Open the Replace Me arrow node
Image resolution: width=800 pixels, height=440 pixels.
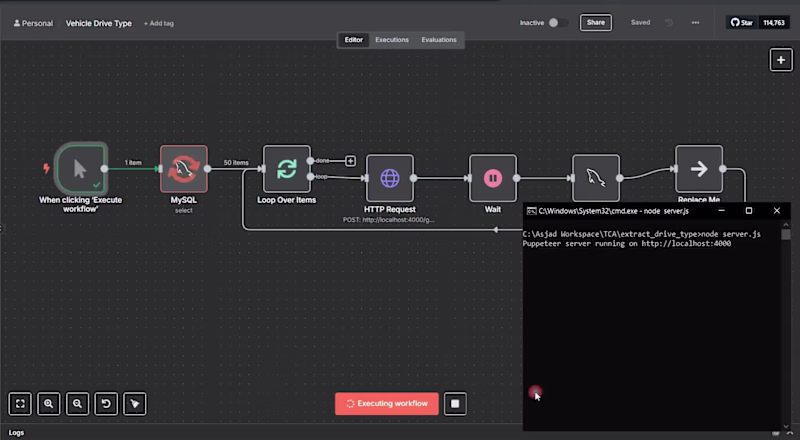[x=699, y=169]
